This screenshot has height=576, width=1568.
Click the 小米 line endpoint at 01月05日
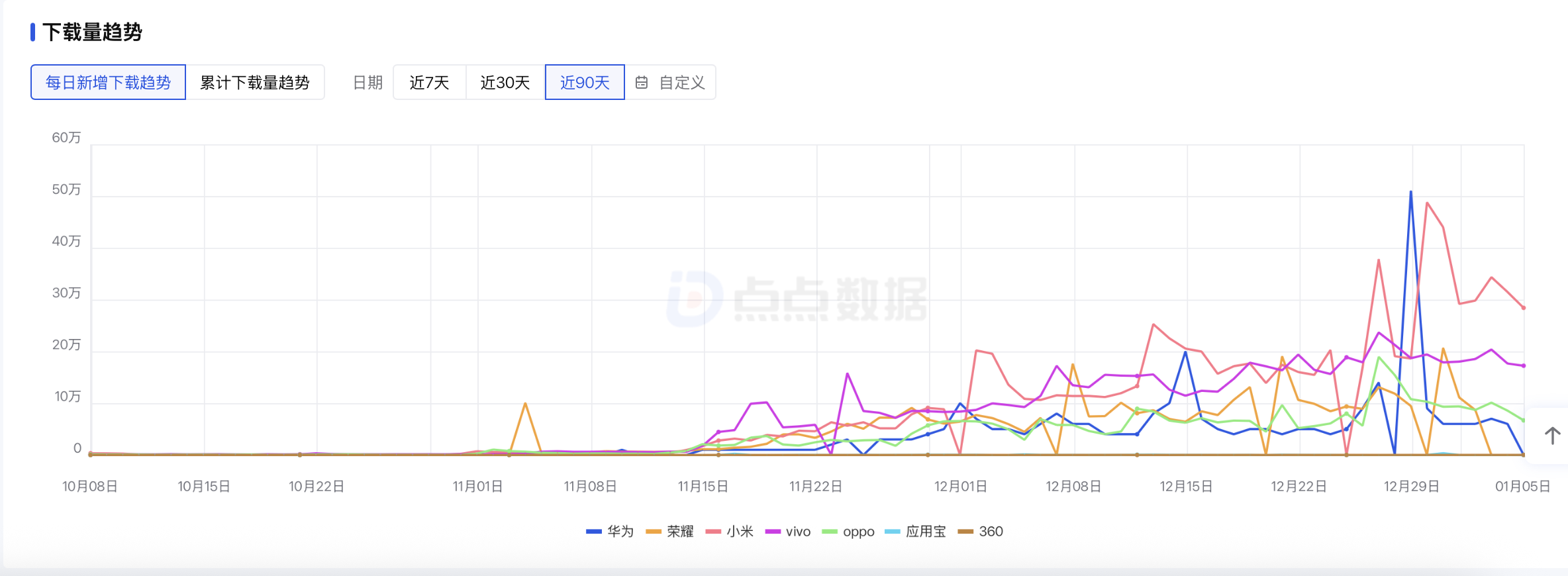1524,308
